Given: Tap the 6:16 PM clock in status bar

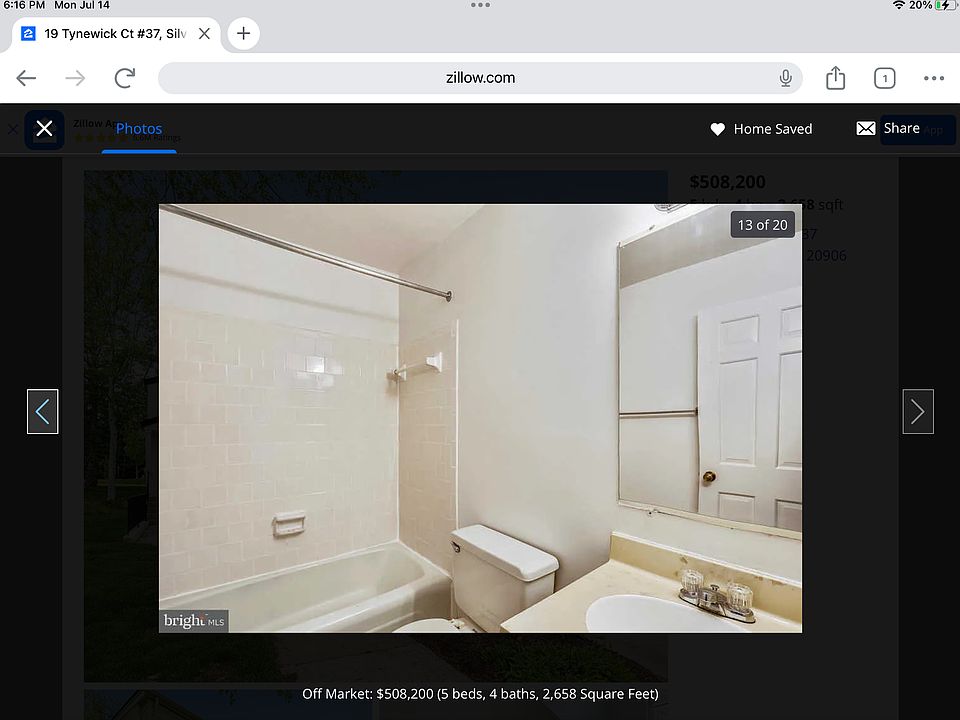Looking at the screenshot, I should (24, 5).
